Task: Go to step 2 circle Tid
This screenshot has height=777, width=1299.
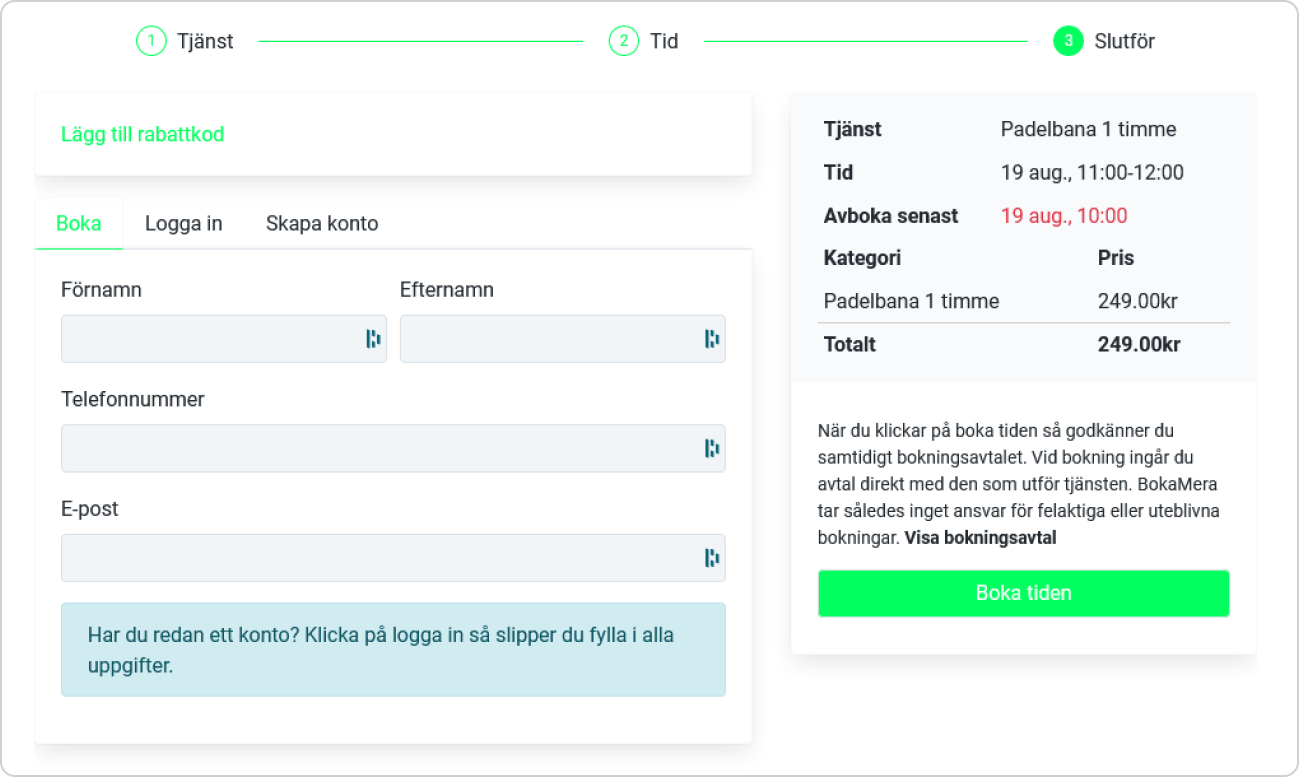Action: pos(623,41)
